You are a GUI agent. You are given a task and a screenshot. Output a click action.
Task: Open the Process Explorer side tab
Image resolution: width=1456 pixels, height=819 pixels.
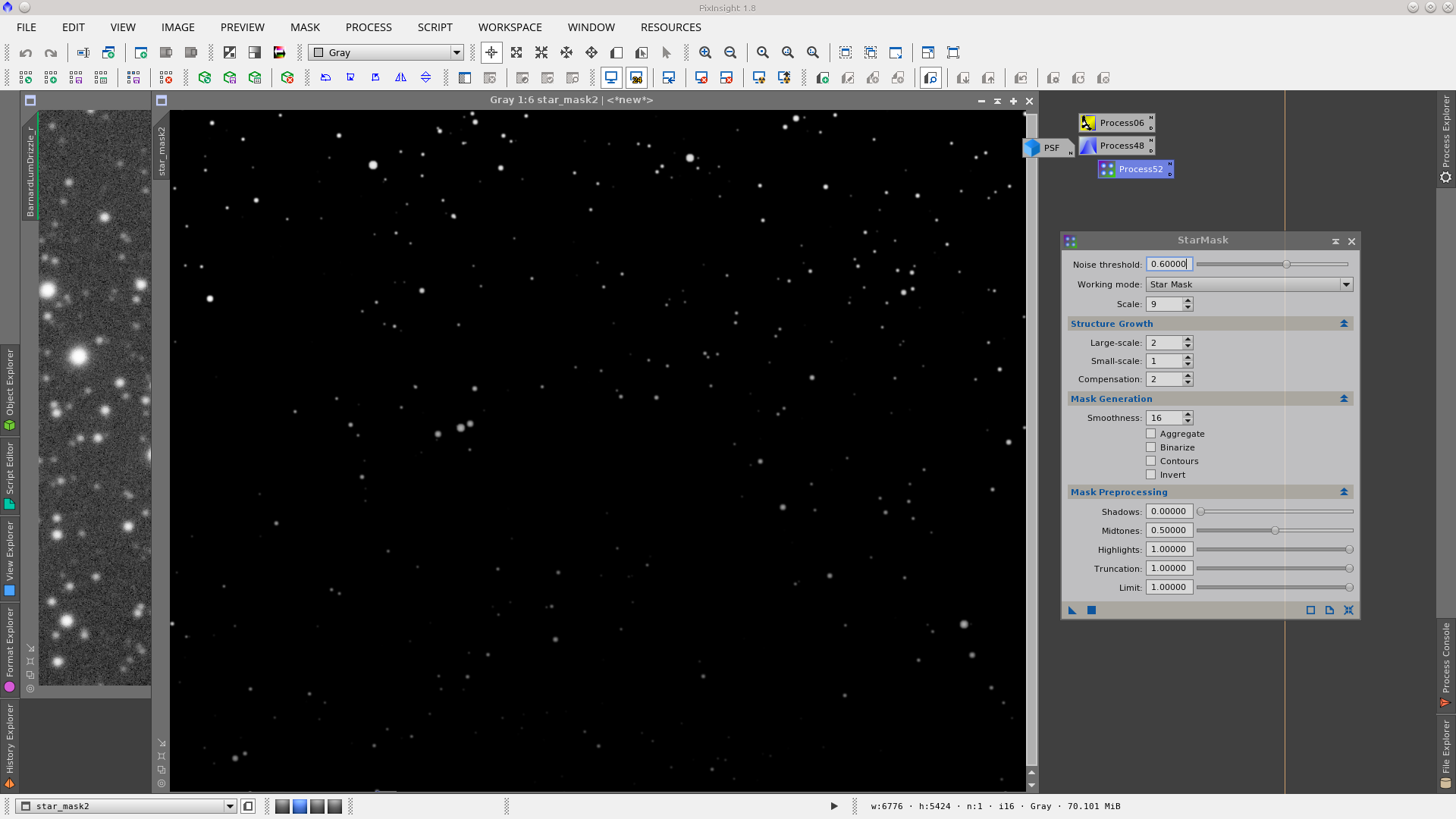1446,136
